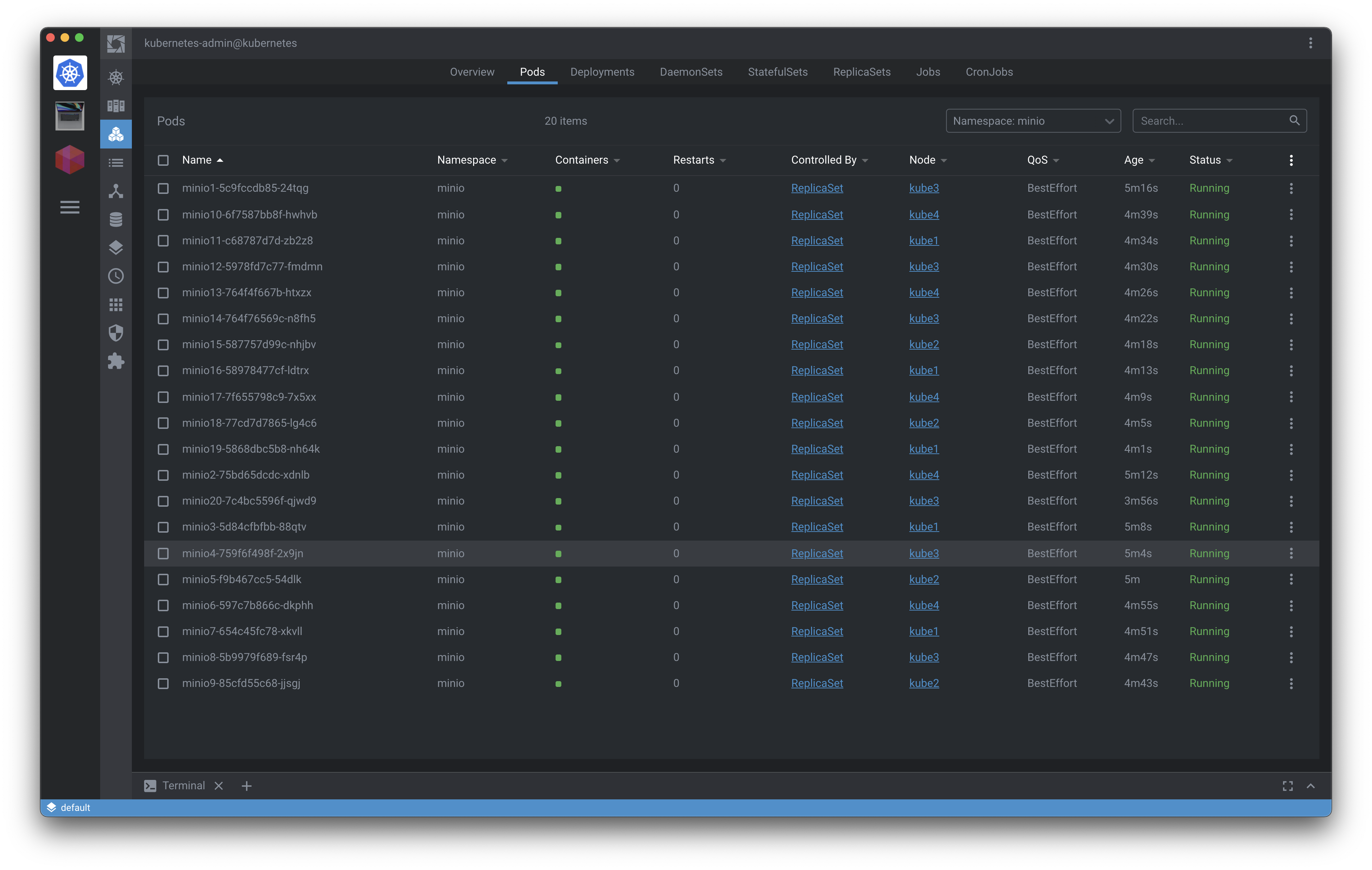This screenshot has height=870, width=1372.
Task: Open the Cluster helm-wheel sidebar icon
Action: pyautogui.click(x=116, y=77)
